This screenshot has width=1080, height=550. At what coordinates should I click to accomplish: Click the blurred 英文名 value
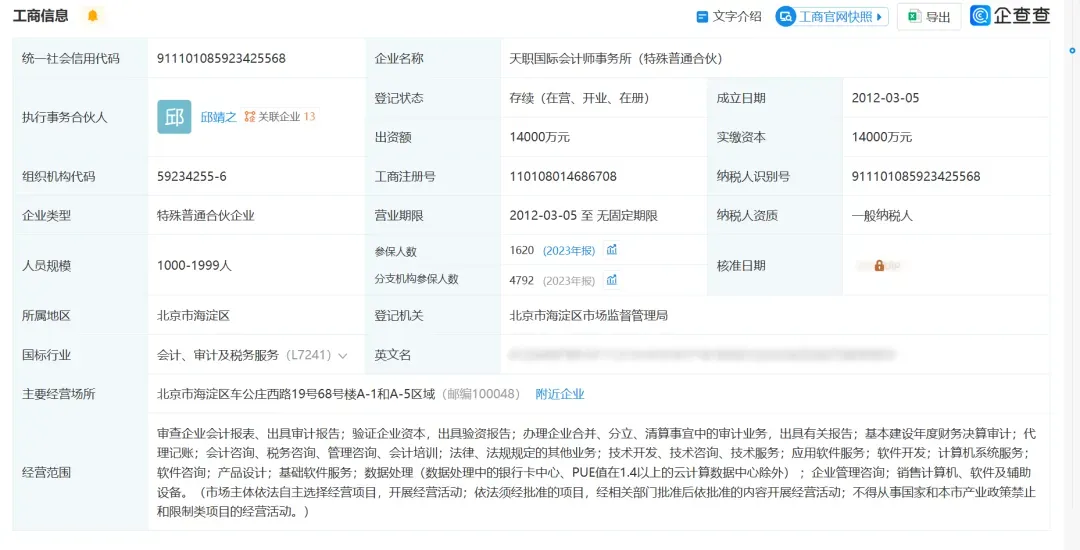(x=703, y=355)
